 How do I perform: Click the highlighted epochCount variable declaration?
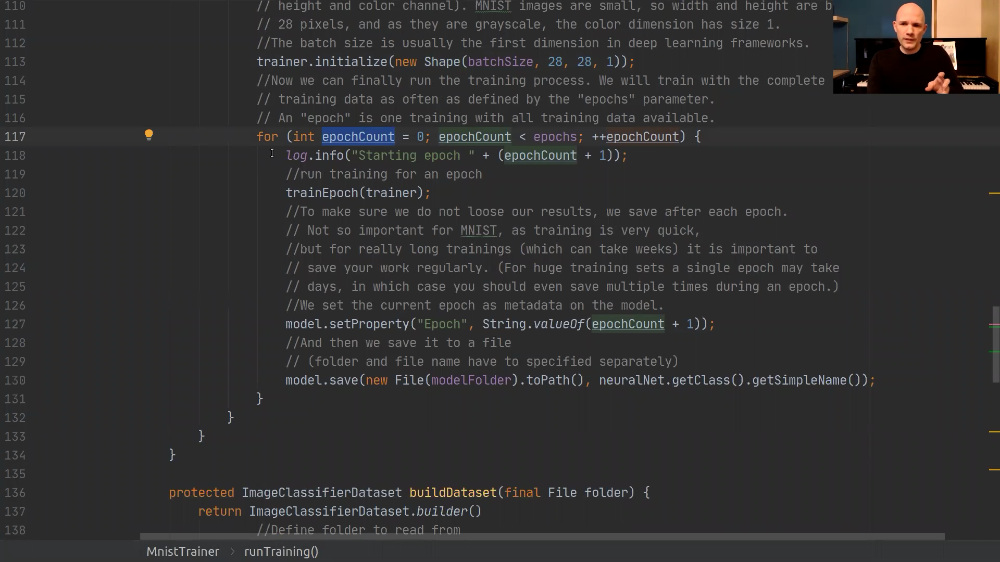coord(358,137)
